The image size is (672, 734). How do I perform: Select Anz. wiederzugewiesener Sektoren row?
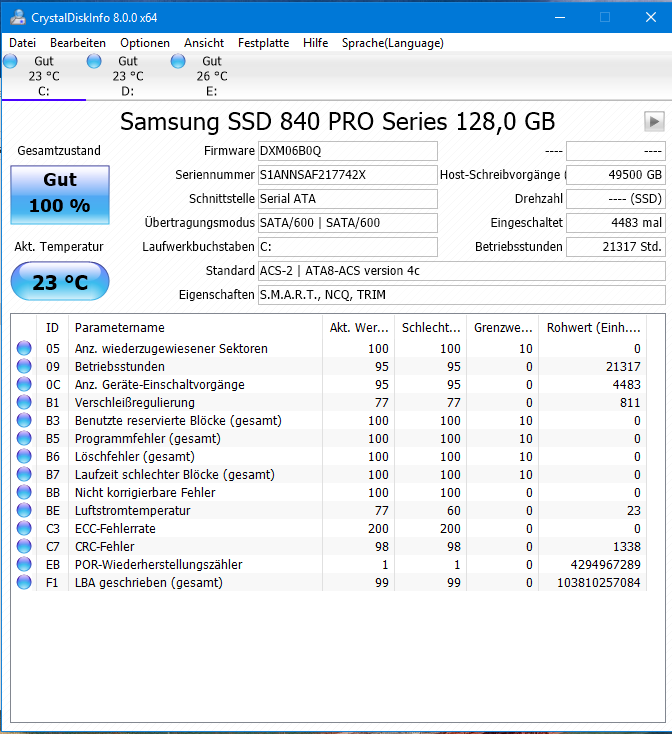click(329, 349)
